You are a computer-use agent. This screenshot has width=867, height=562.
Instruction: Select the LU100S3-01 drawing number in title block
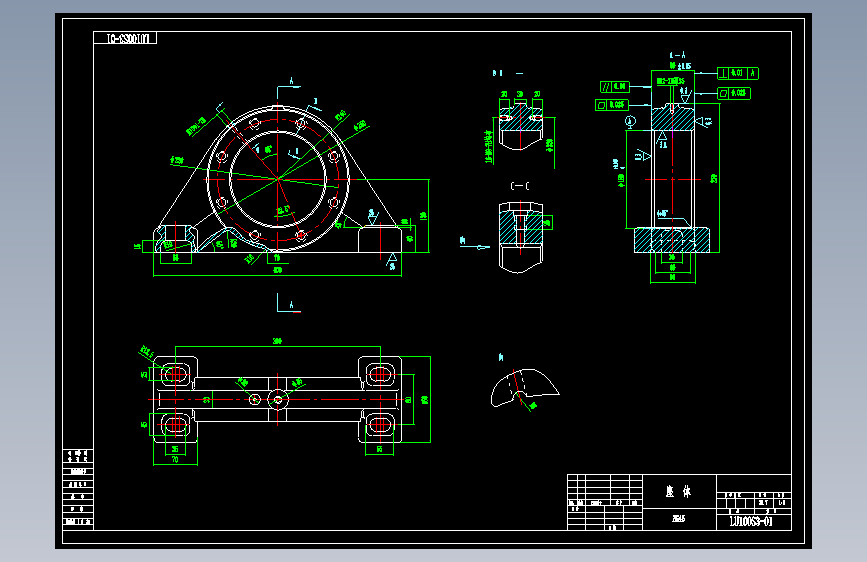pyautogui.click(x=751, y=522)
